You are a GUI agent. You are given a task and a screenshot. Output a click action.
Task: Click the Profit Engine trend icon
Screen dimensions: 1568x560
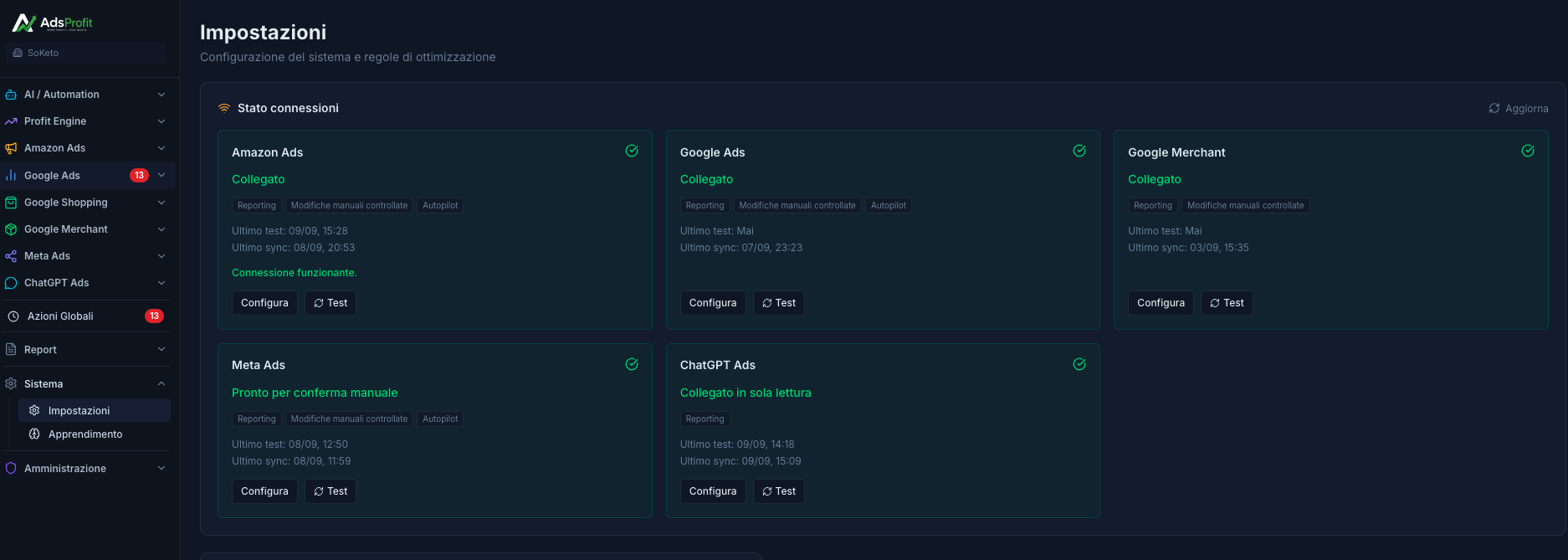point(11,121)
